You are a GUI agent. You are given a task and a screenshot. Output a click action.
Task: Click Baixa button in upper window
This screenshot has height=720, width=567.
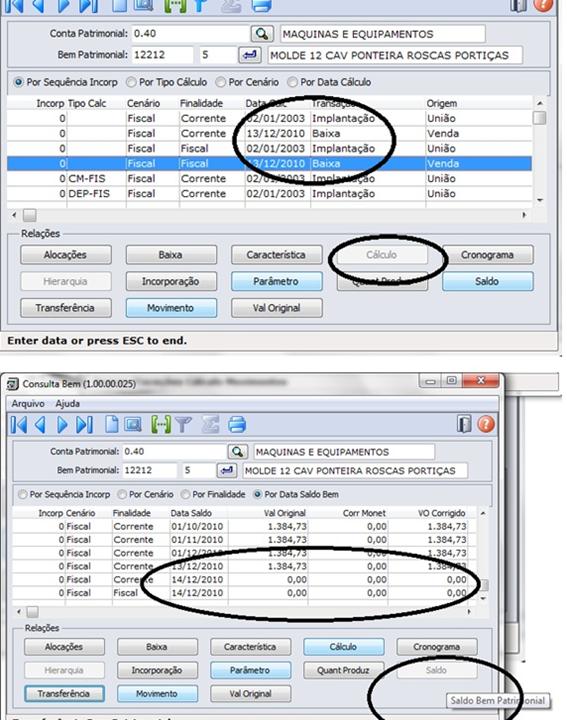coord(171,255)
